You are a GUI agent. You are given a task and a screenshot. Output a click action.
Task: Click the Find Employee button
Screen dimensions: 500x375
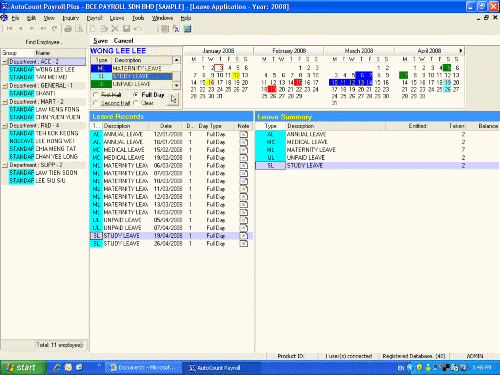coord(44,42)
